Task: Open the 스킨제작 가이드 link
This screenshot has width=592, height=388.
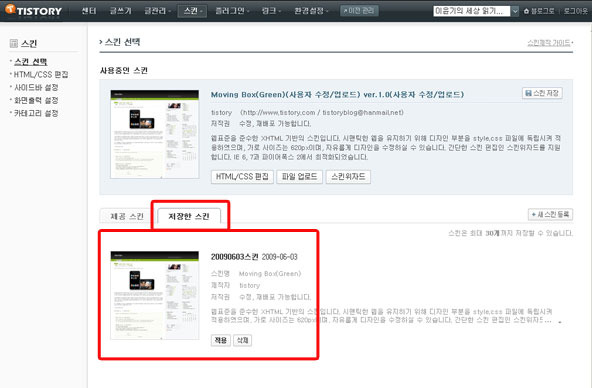Action: tap(549, 43)
